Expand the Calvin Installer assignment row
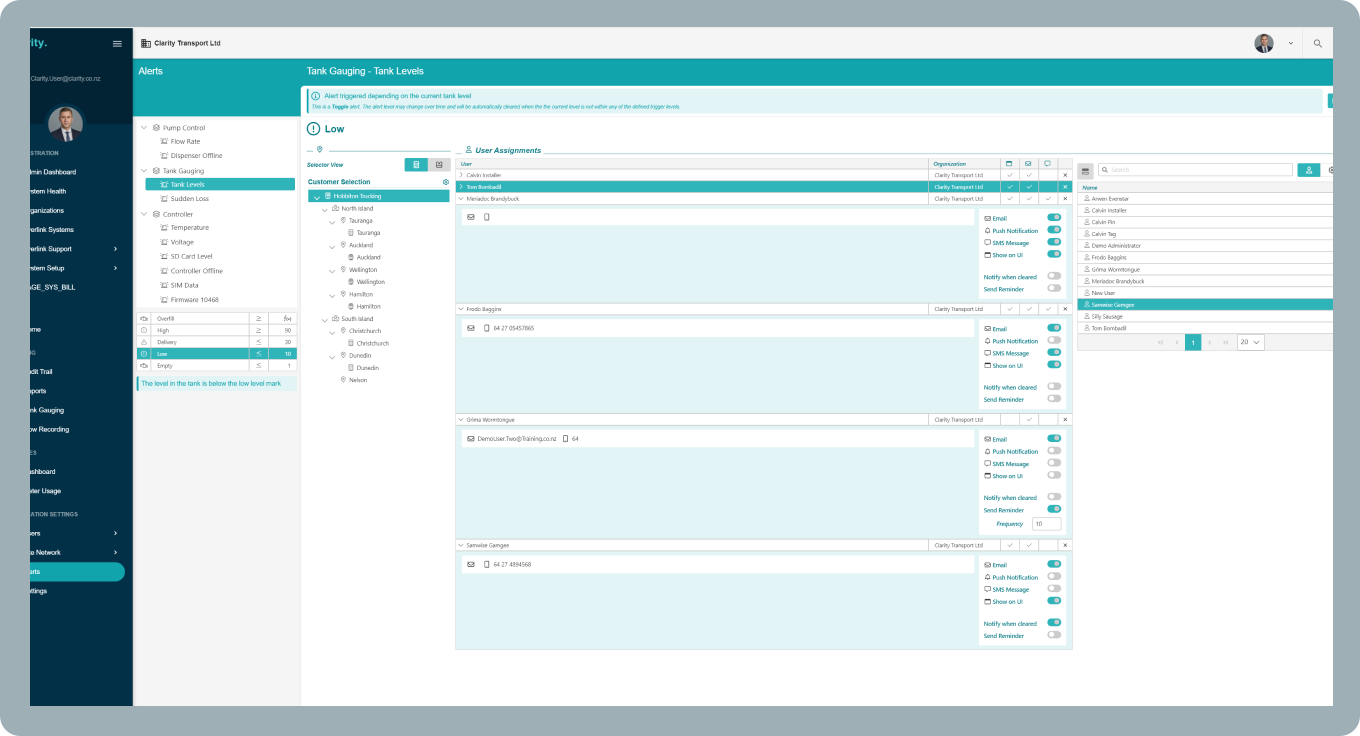This screenshot has width=1360, height=736. coord(461,175)
